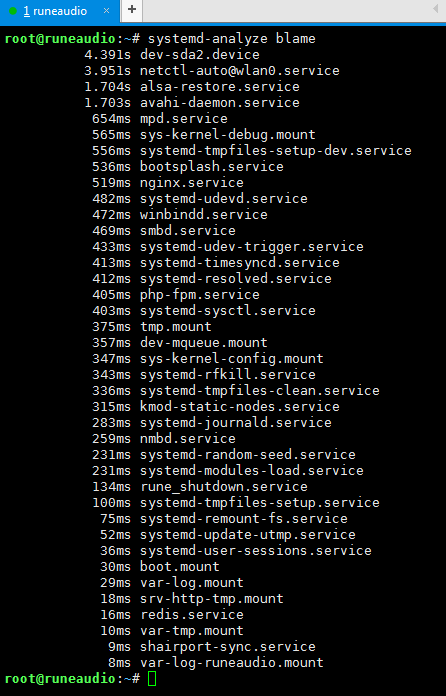Click the smbd.service line
The image size is (446, 696).
(164, 230)
